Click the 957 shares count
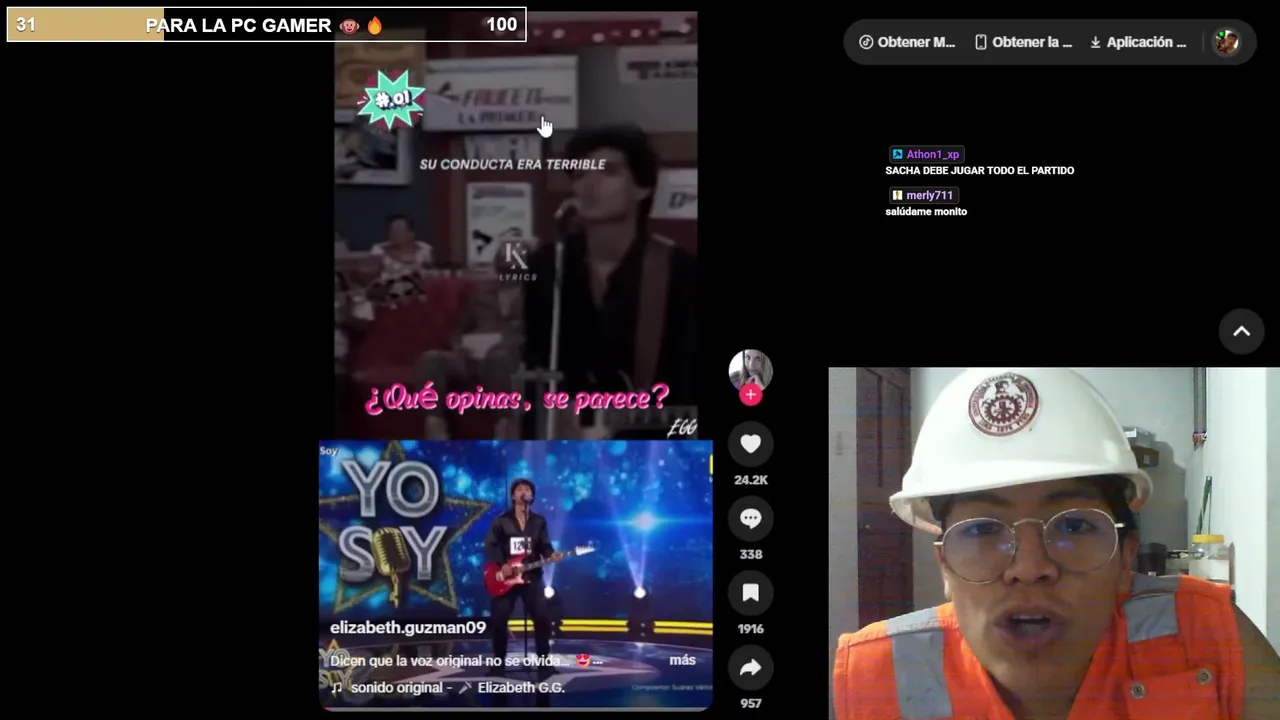The height and width of the screenshot is (720, 1280). click(750, 703)
